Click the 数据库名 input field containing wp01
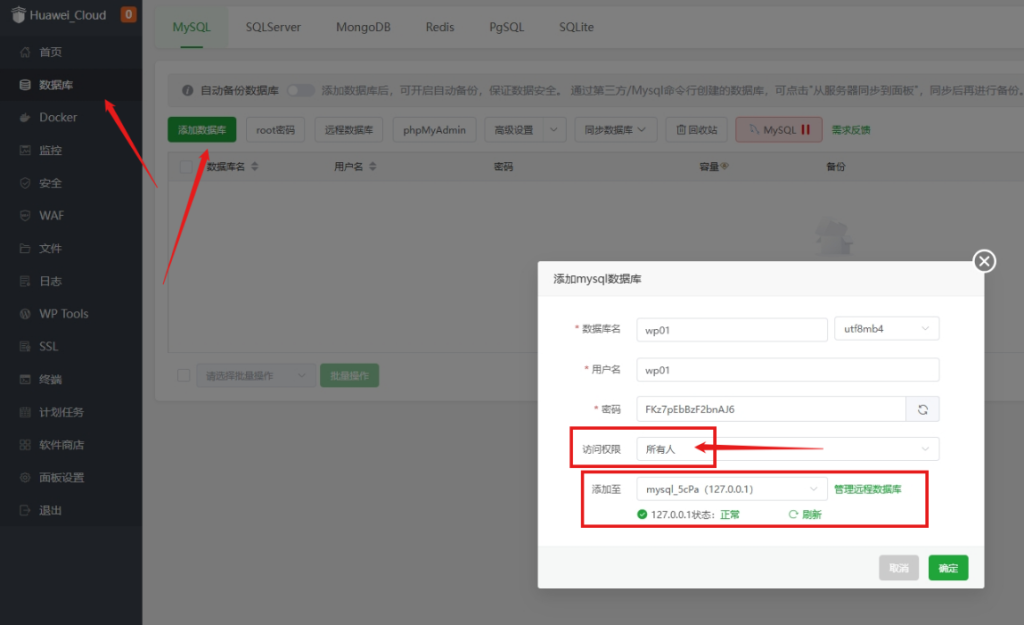This screenshot has height=625, width=1024. (x=731, y=330)
